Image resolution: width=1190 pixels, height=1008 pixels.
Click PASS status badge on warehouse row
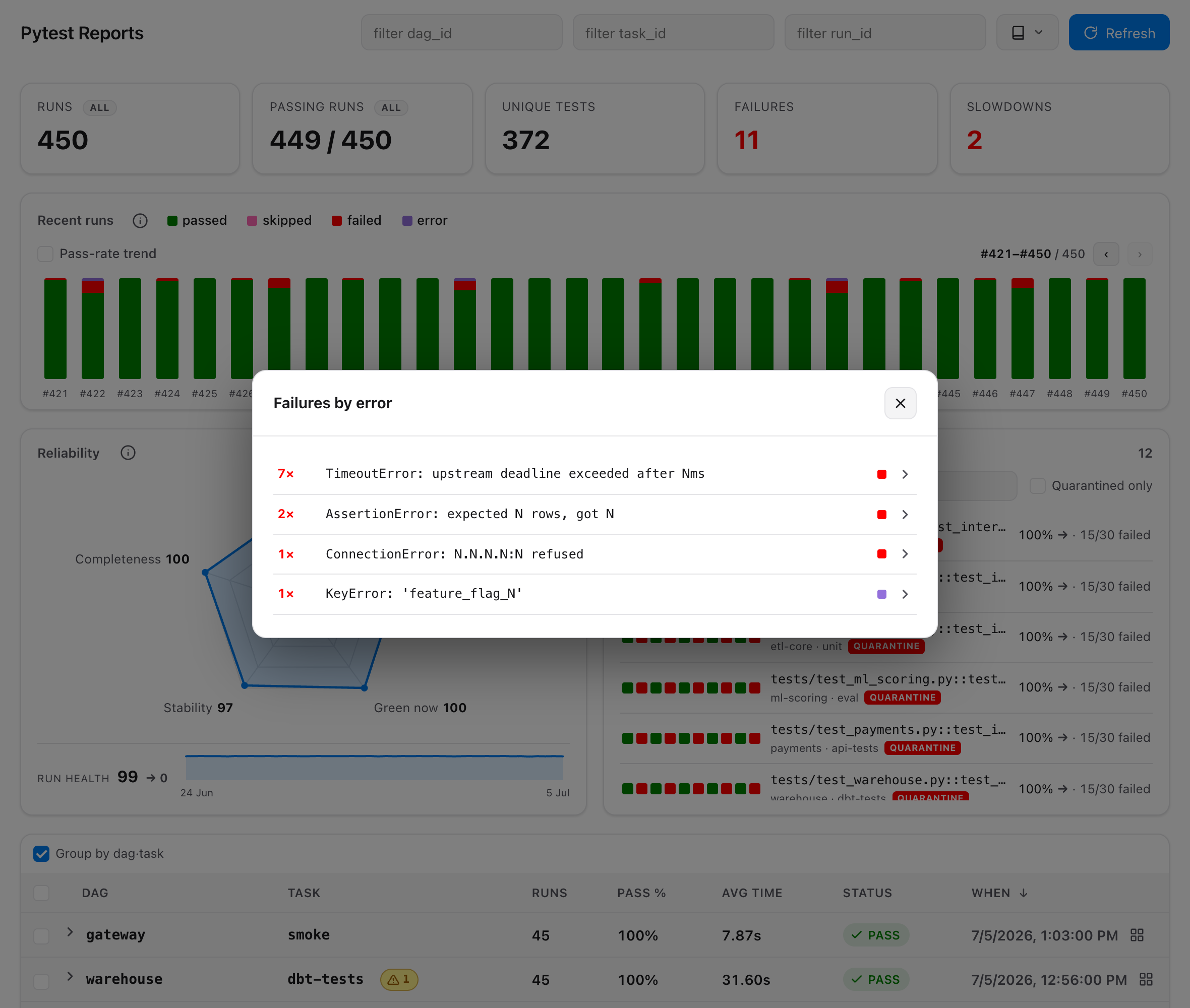(x=876, y=980)
